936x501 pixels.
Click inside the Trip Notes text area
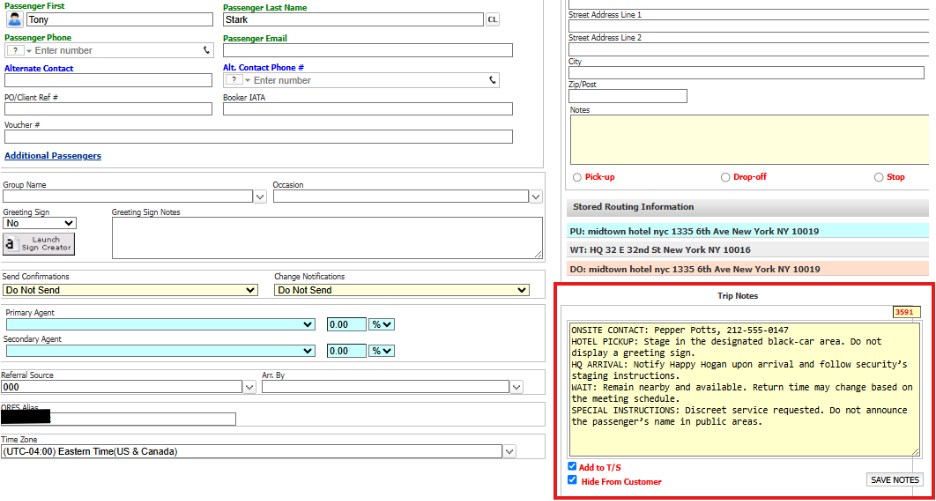coord(744,390)
